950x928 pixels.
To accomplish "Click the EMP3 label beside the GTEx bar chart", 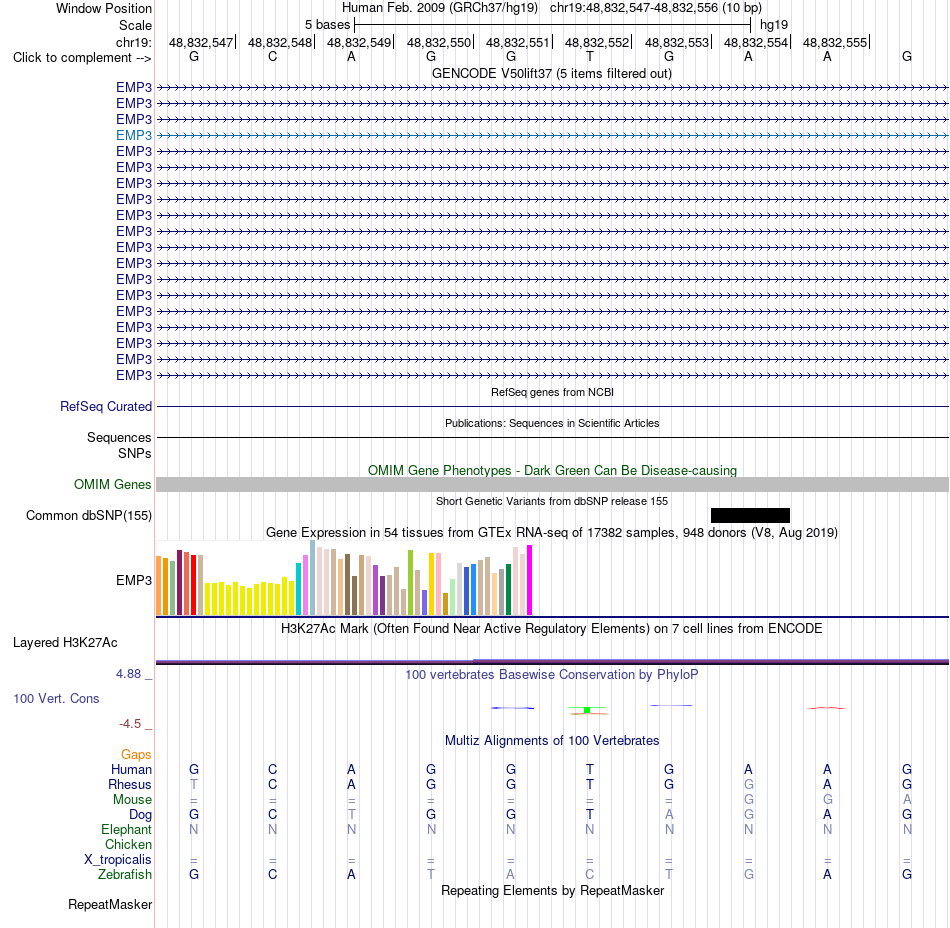I will (134, 580).
